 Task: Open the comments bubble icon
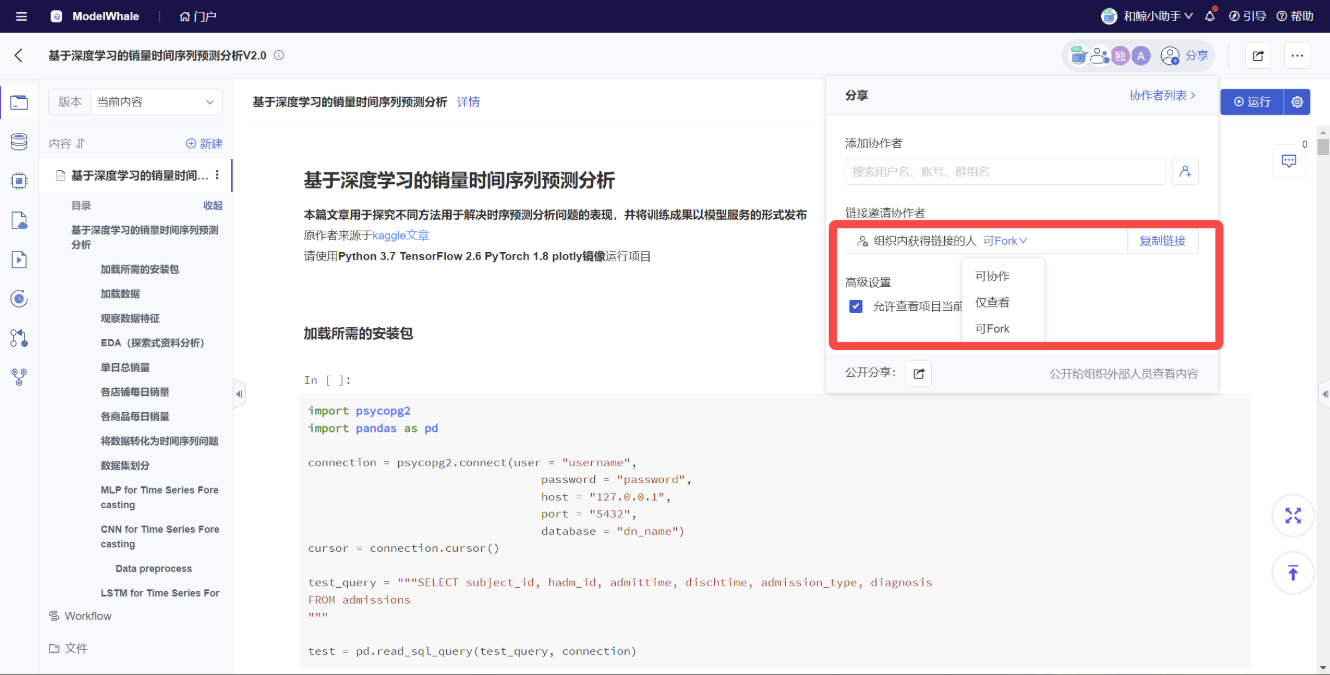tap(1289, 161)
